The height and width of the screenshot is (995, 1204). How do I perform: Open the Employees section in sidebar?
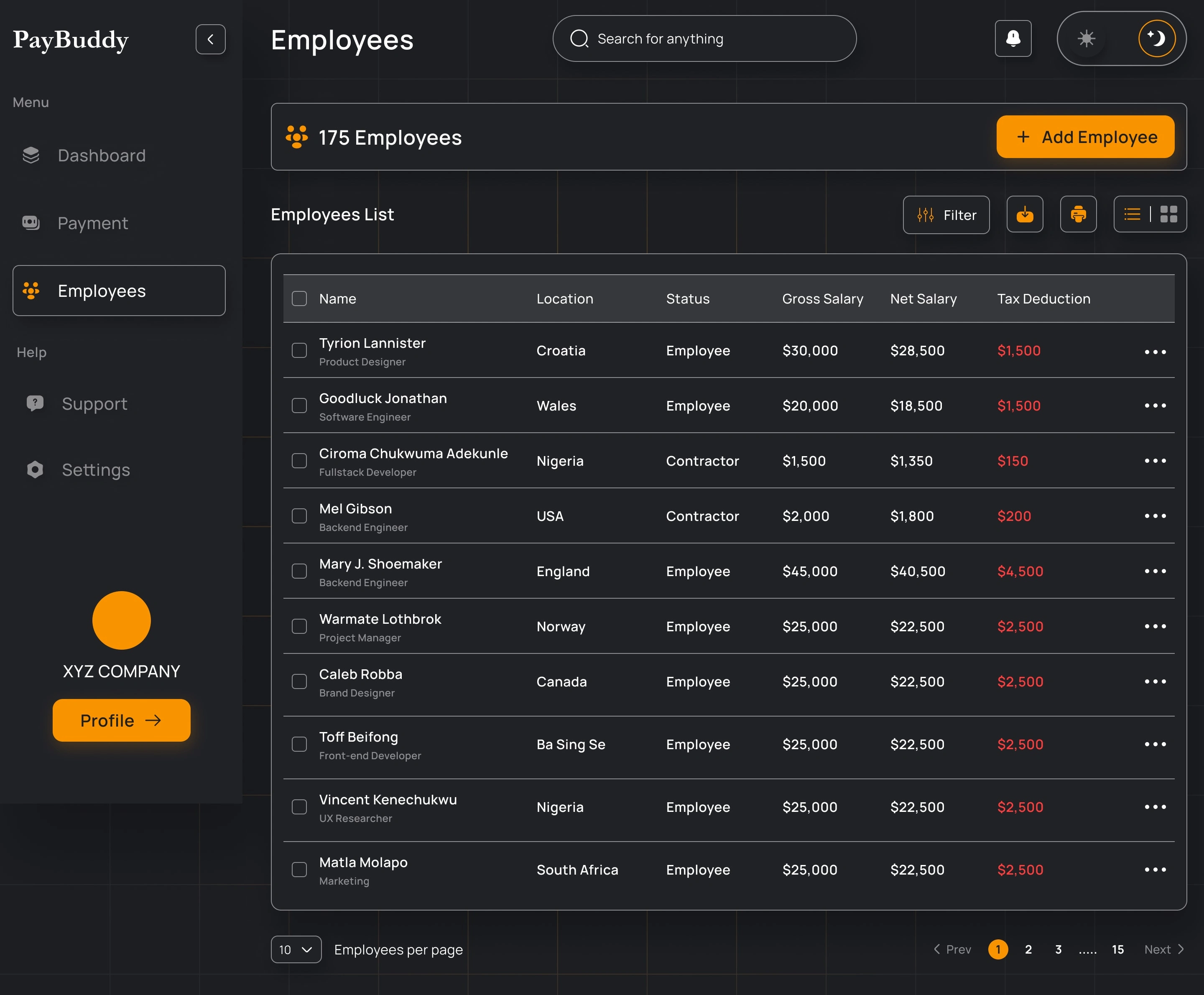119,290
